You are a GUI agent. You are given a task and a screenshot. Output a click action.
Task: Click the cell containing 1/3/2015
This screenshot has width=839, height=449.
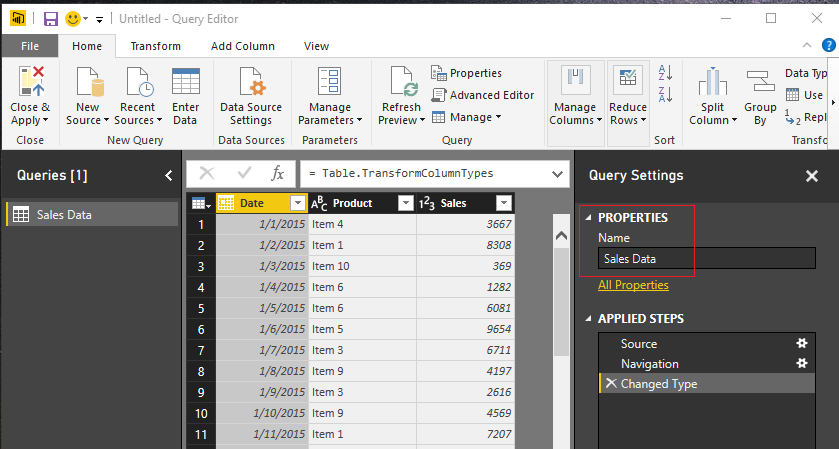262,266
